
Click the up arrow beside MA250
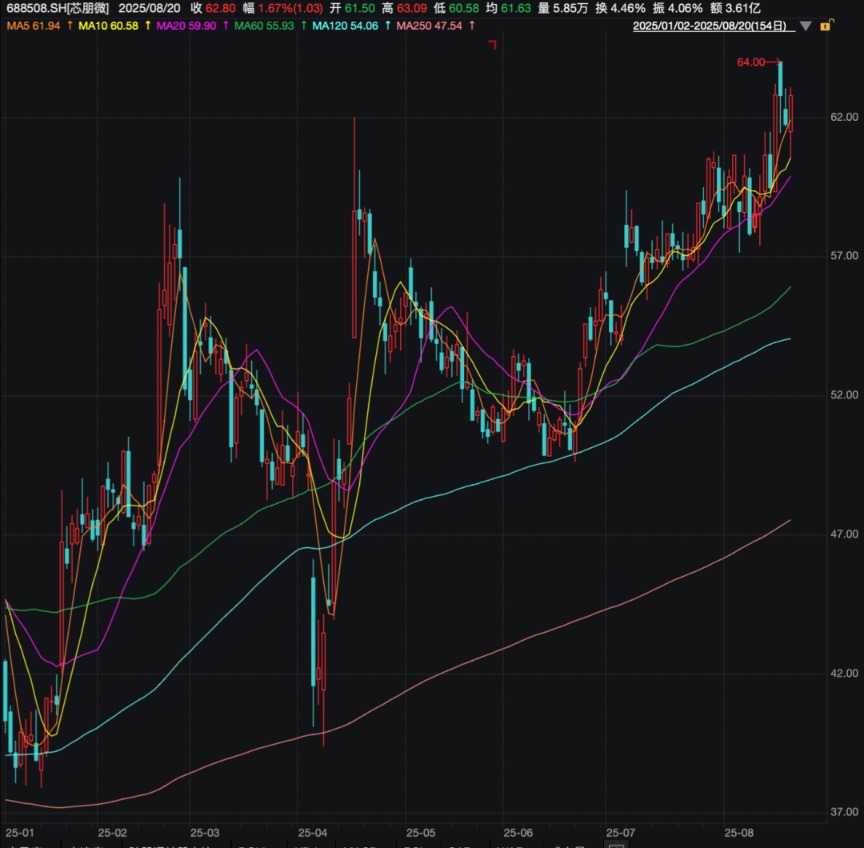pos(472,25)
